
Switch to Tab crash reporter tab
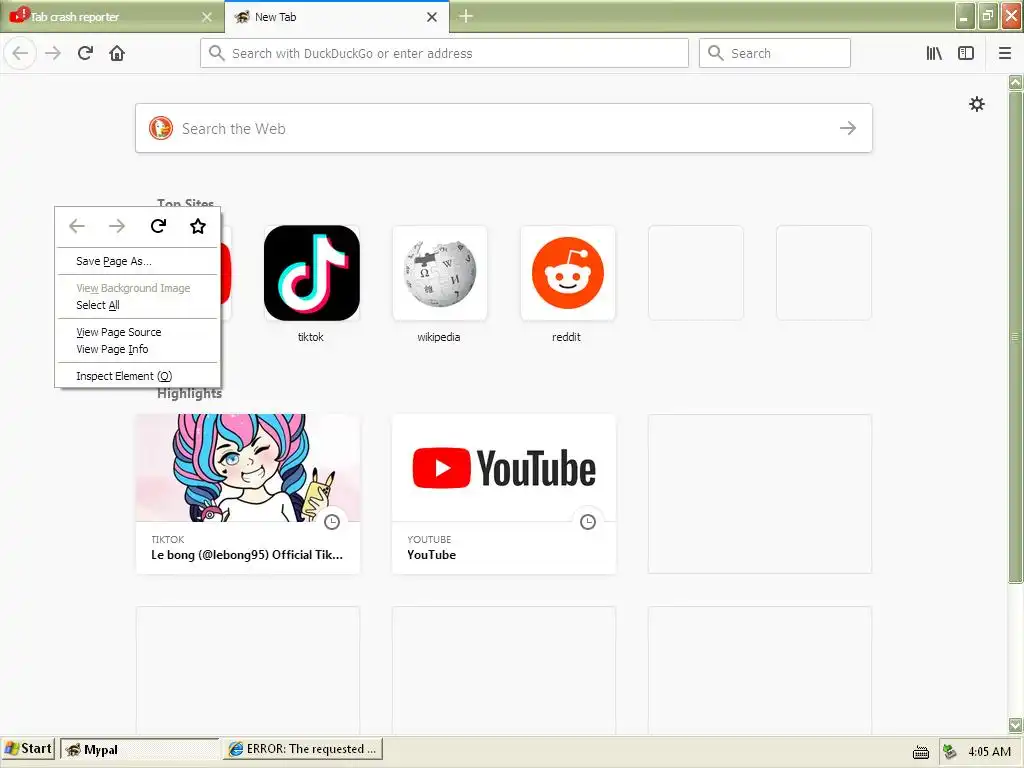click(x=112, y=17)
